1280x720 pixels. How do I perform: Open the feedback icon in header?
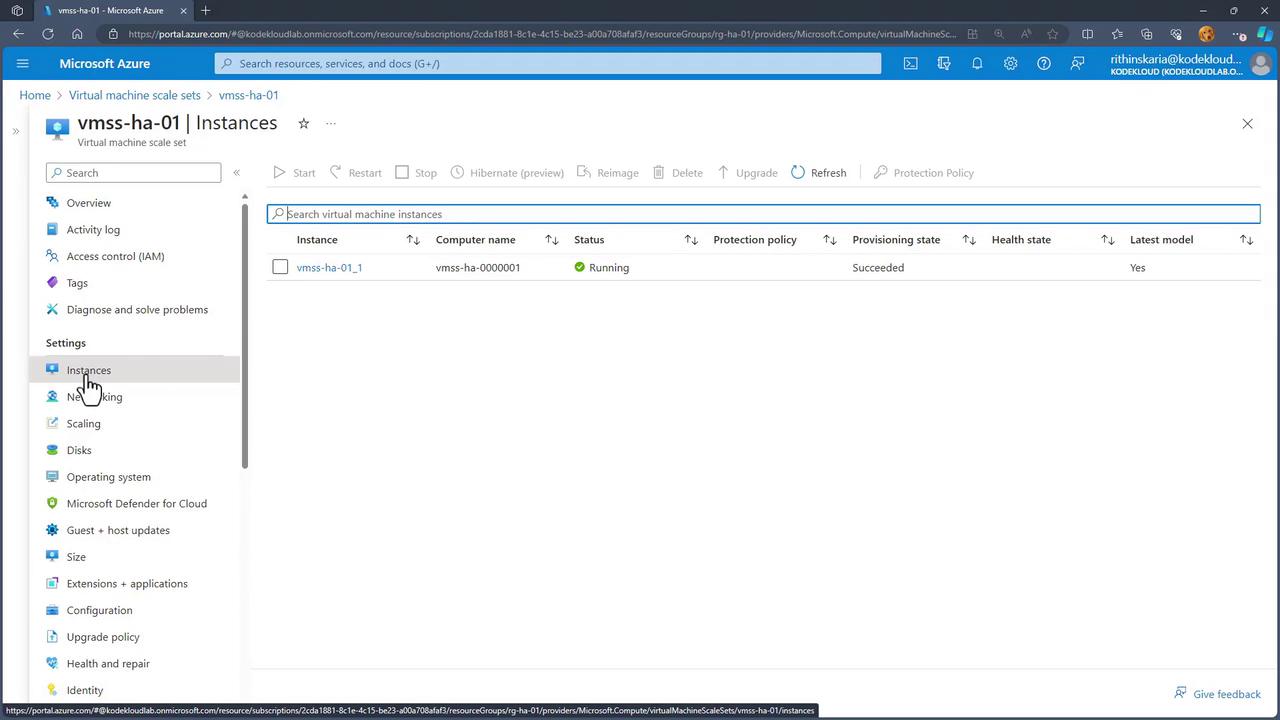point(1077,63)
